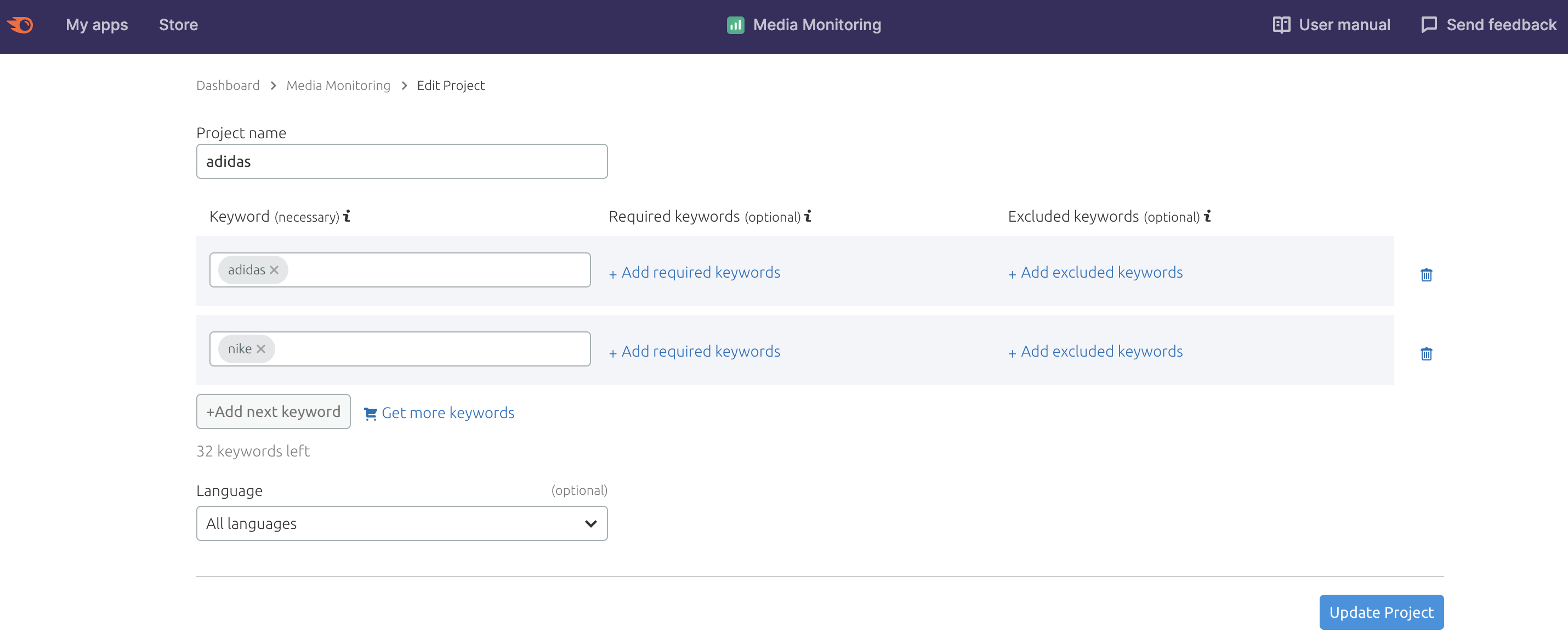Delete the nike keyword row
Image resolution: width=1568 pixels, height=643 pixels.
tap(1425, 354)
